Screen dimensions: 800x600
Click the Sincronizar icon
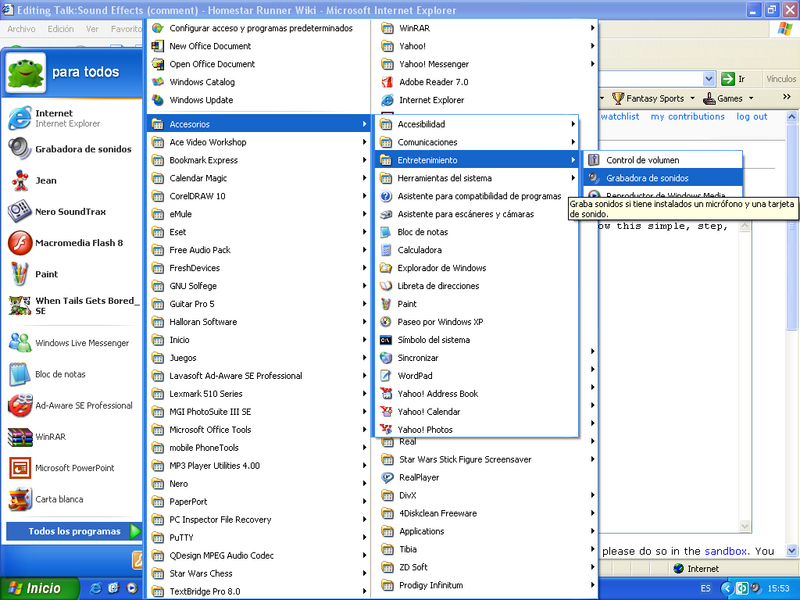tap(386, 358)
